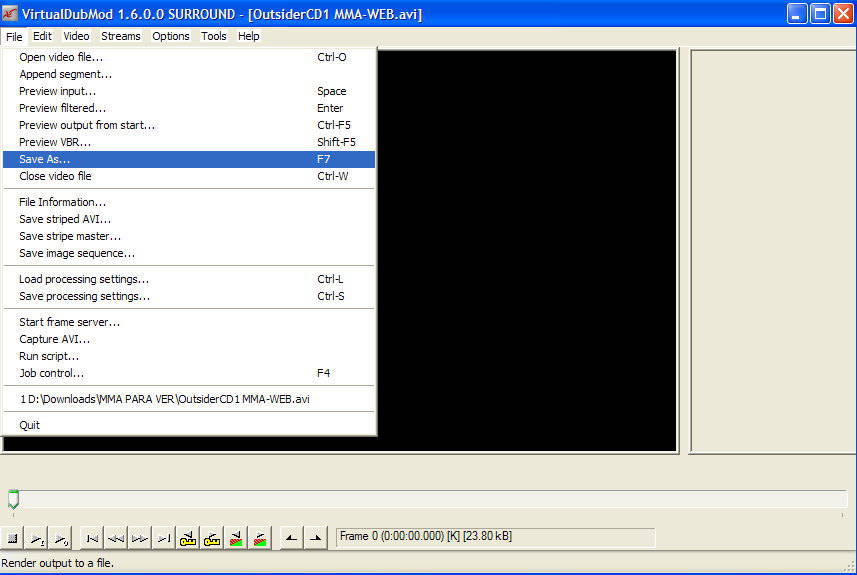Play the output video preview
Image resolution: width=857 pixels, height=575 pixels.
click(x=60, y=538)
